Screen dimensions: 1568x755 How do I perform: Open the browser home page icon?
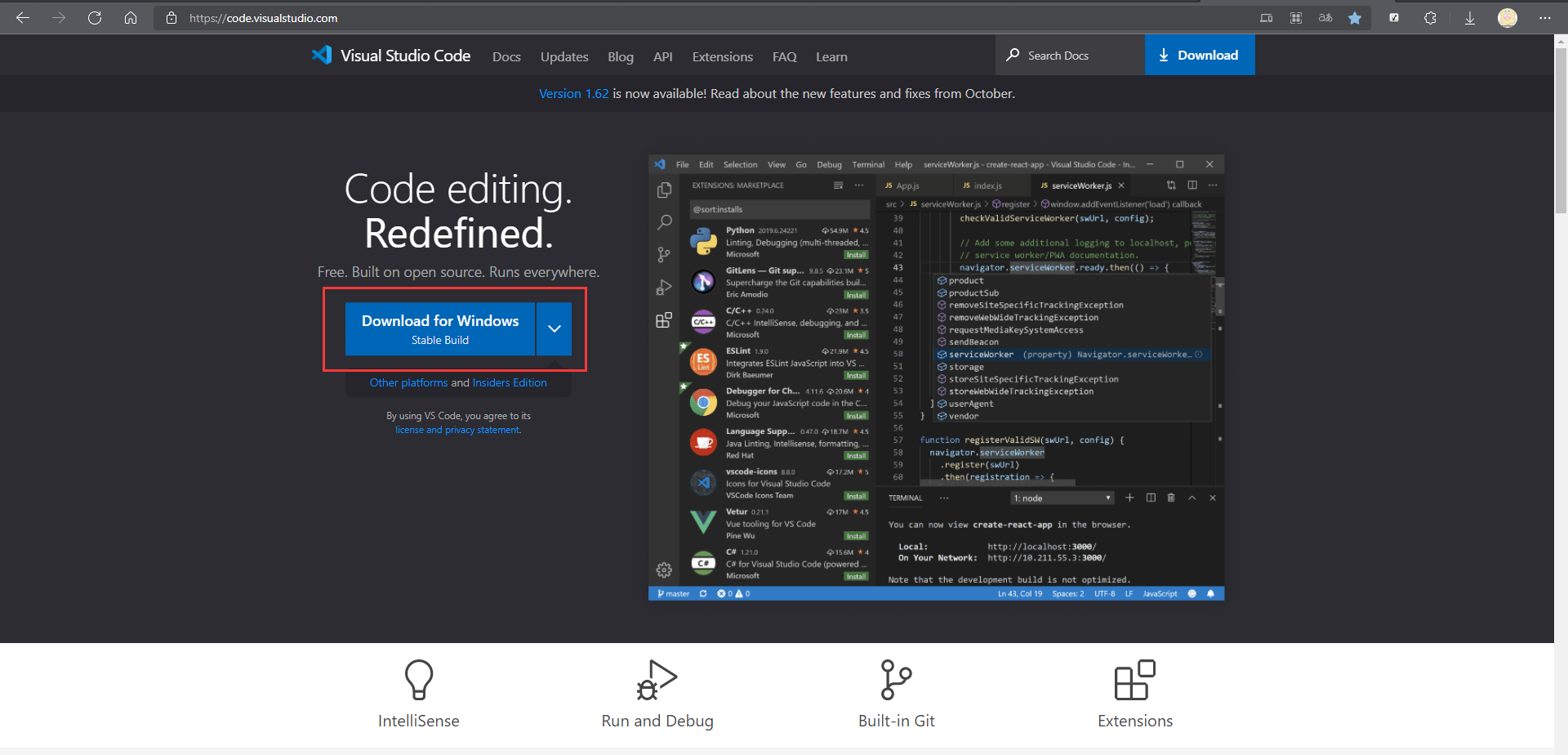pyautogui.click(x=131, y=17)
